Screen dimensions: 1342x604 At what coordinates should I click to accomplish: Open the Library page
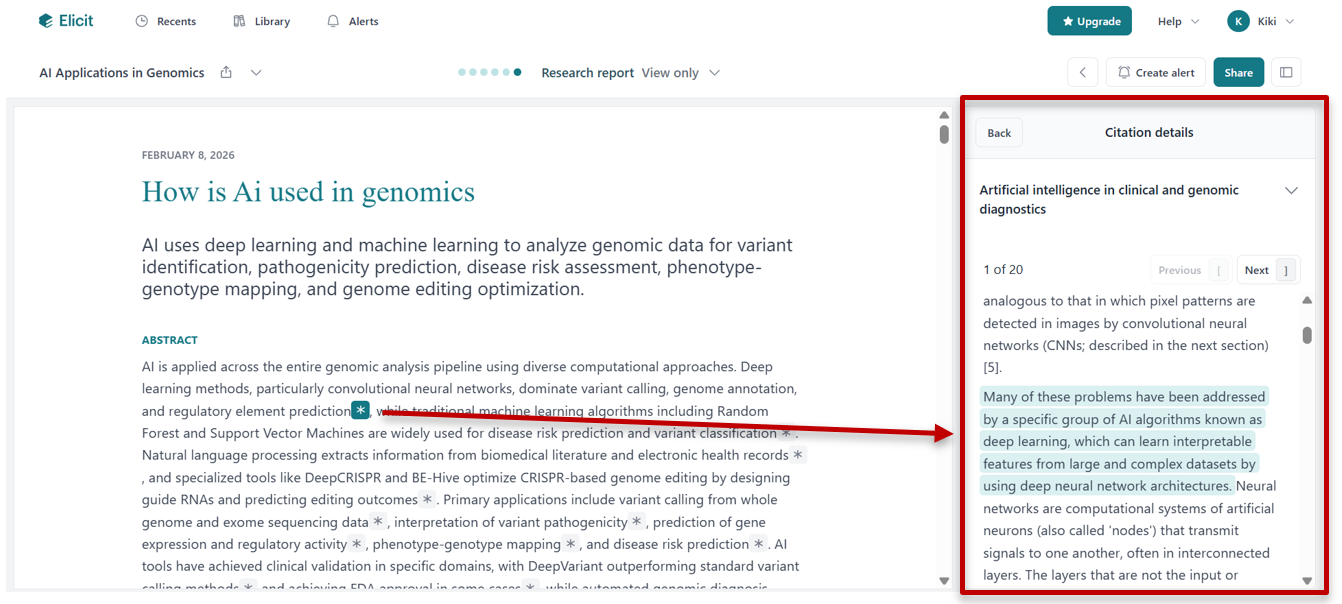[x=261, y=21]
